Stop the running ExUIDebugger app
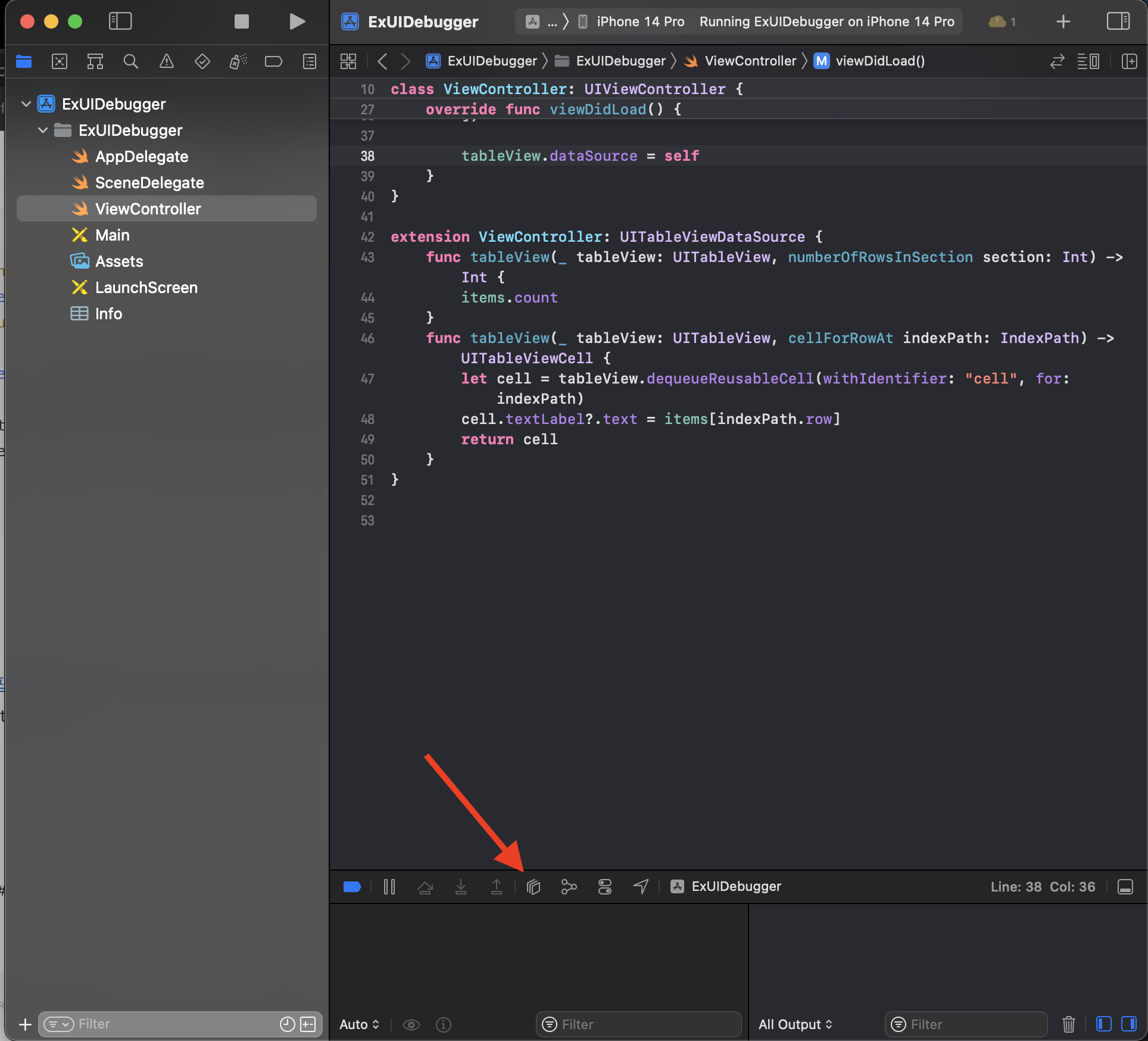The height and width of the screenshot is (1041, 1148). tap(241, 22)
